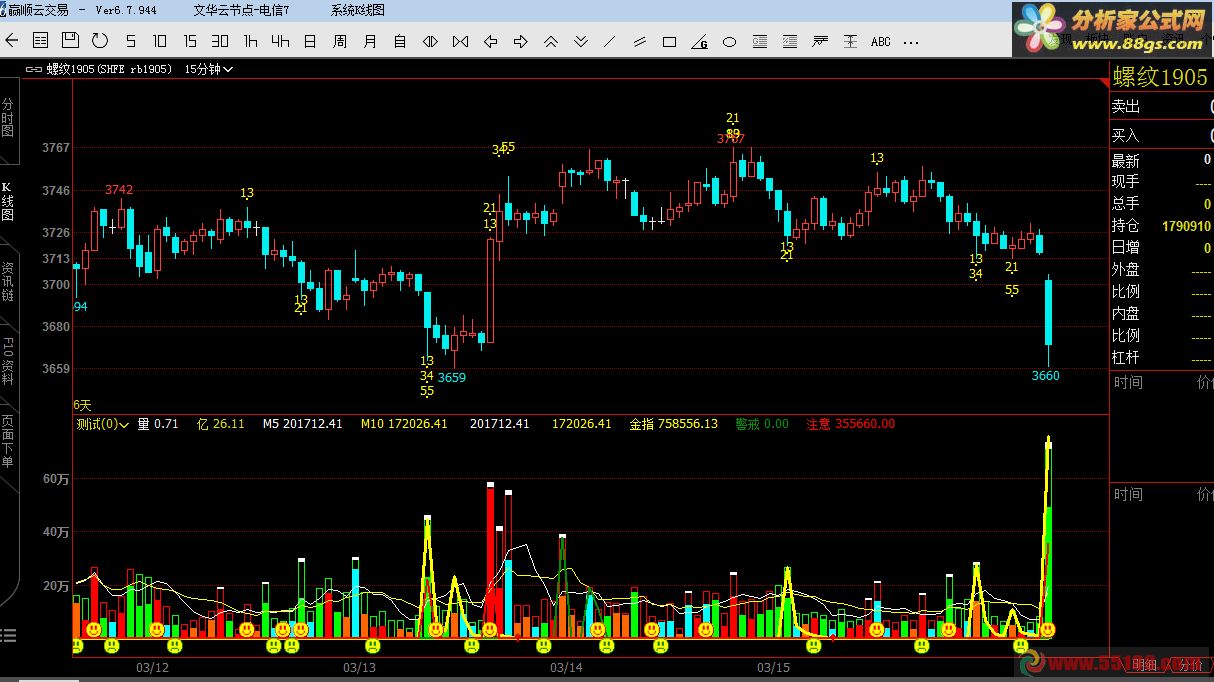Open the F10资料 side tab
The height and width of the screenshot is (682, 1214).
point(7,361)
